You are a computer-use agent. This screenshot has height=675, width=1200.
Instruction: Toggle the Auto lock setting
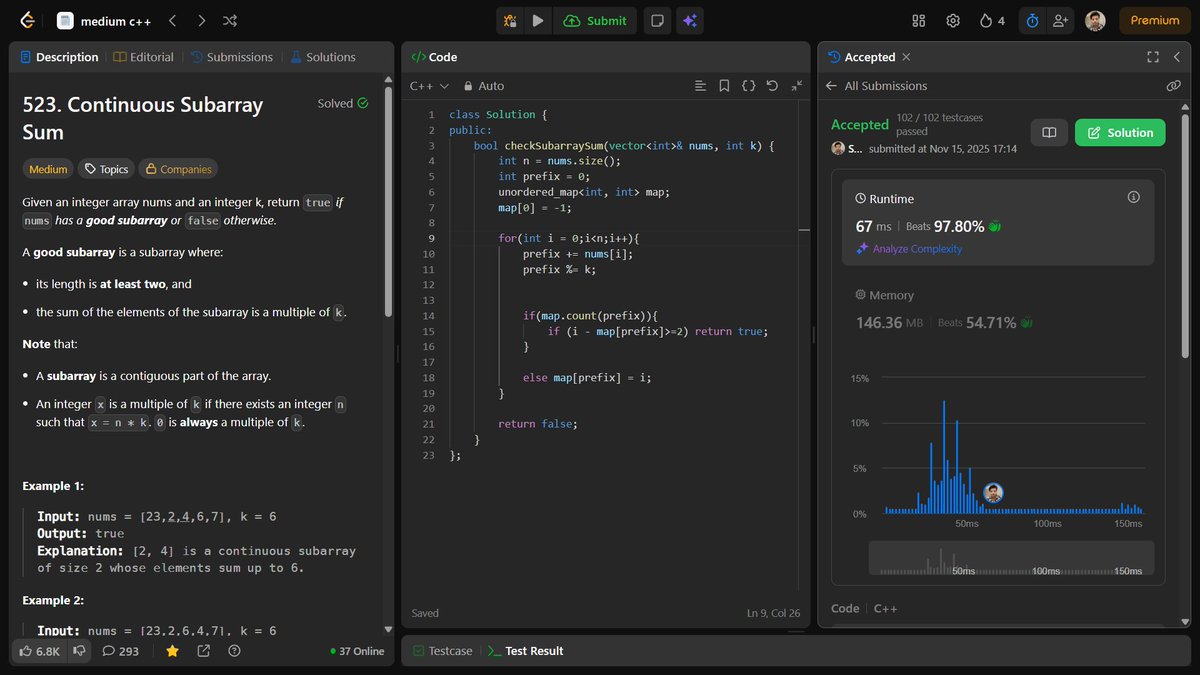pyautogui.click(x=483, y=86)
